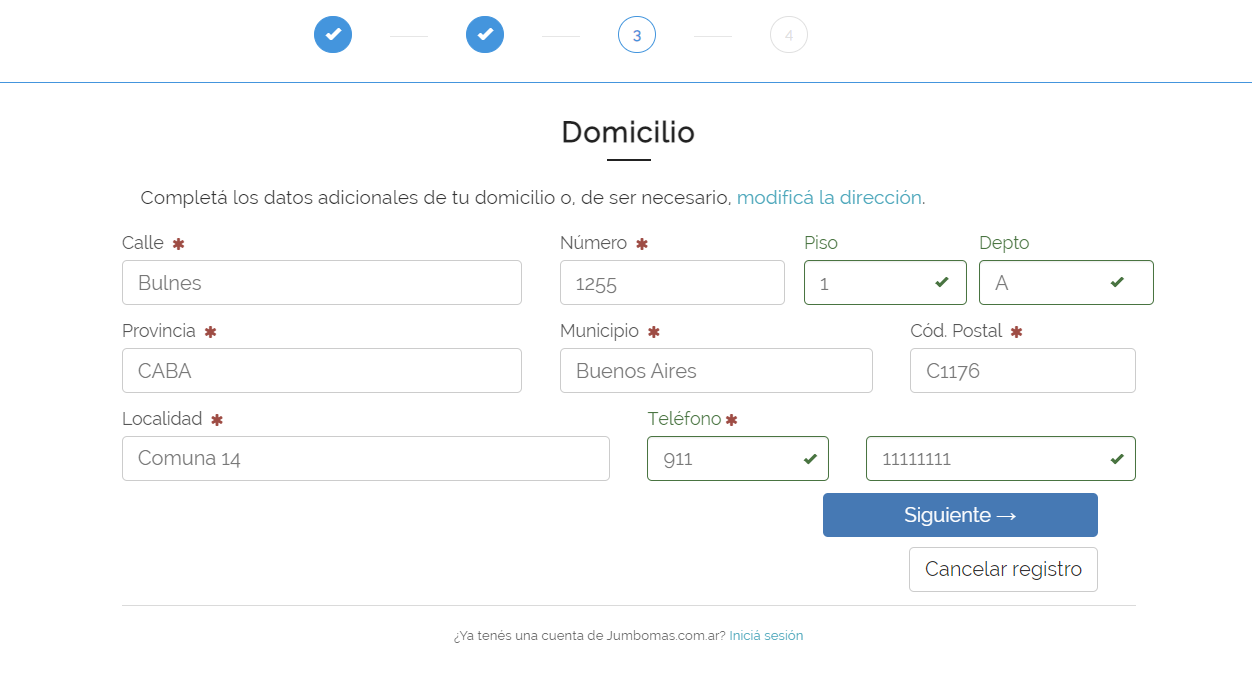Focus the Cód. Postal field showing C1176
The width and height of the screenshot is (1252, 683).
point(1023,371)
